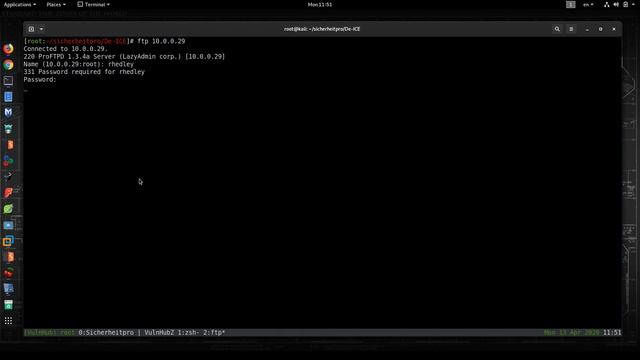Click the new tab icon in terminal titlebar
640x360 pixels.
tap(31, 29)
